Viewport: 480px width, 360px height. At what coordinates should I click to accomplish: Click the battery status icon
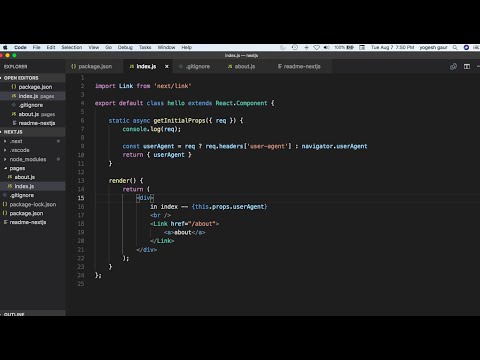pyautogui.click(x=350, y=48)
